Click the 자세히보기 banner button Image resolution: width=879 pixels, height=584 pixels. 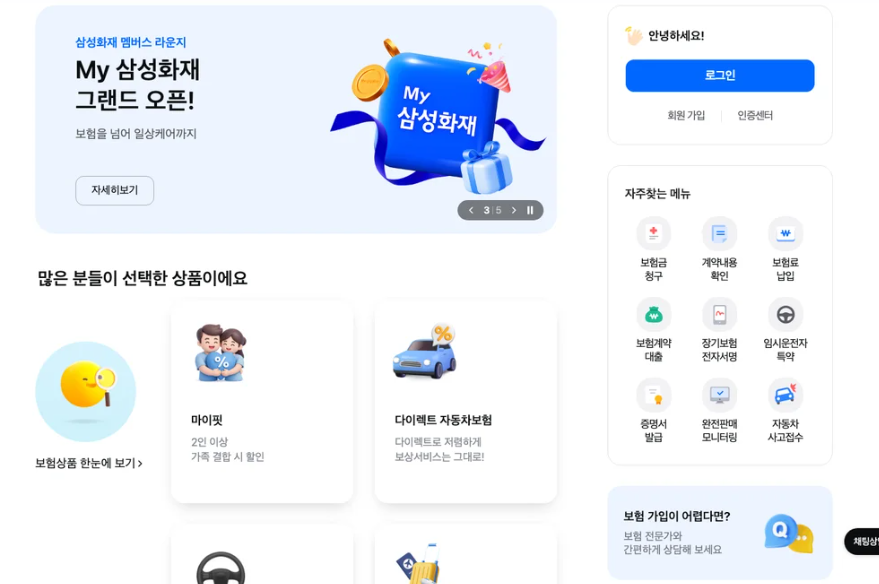pos(114,191)
